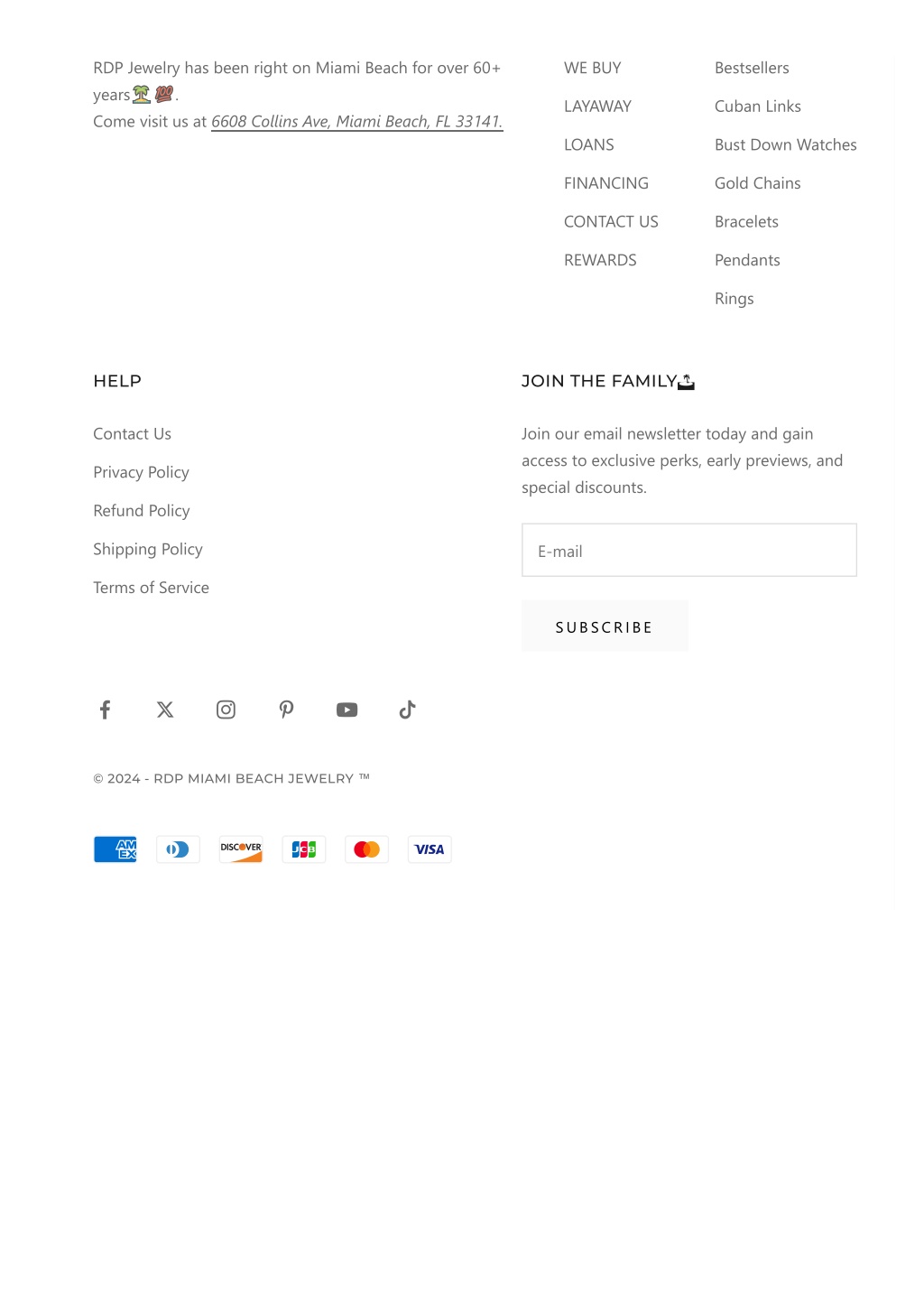The image size is (924, 1308).
Task: Open the YouTube channel icon
Action: click(x=346, y=710)
